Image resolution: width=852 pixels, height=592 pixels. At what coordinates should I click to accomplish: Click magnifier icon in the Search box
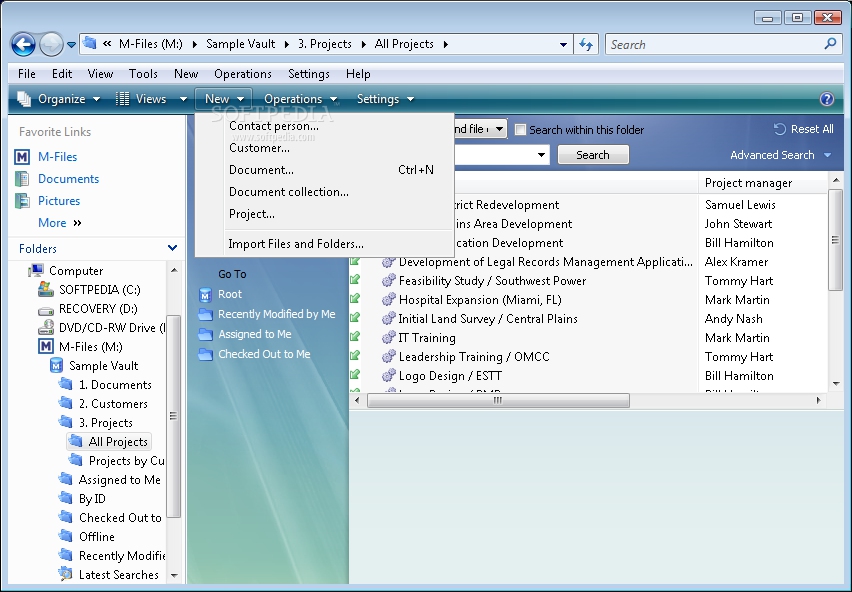(x=830, y=44)
